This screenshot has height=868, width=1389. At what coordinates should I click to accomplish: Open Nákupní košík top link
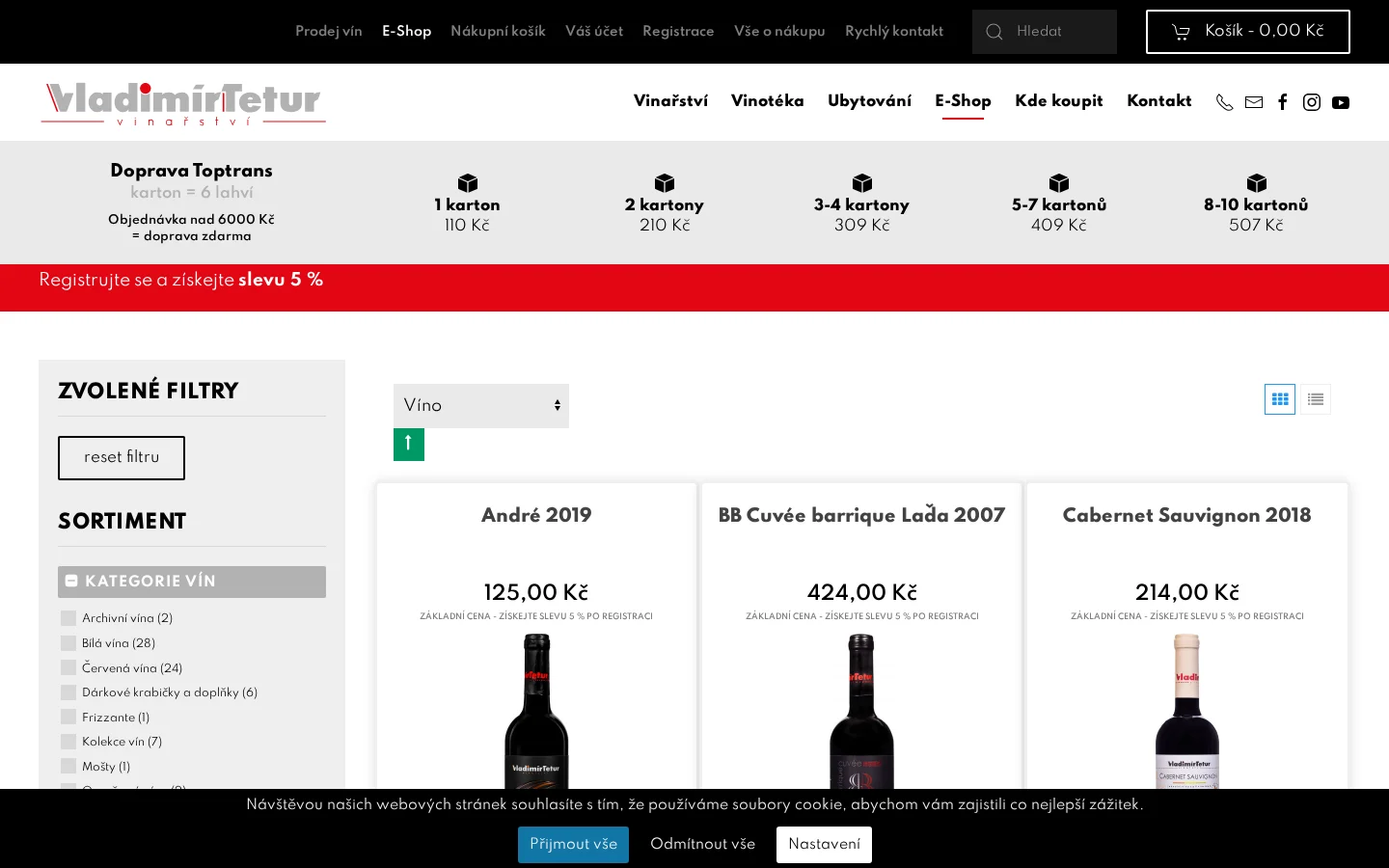(x=498, y=32)
